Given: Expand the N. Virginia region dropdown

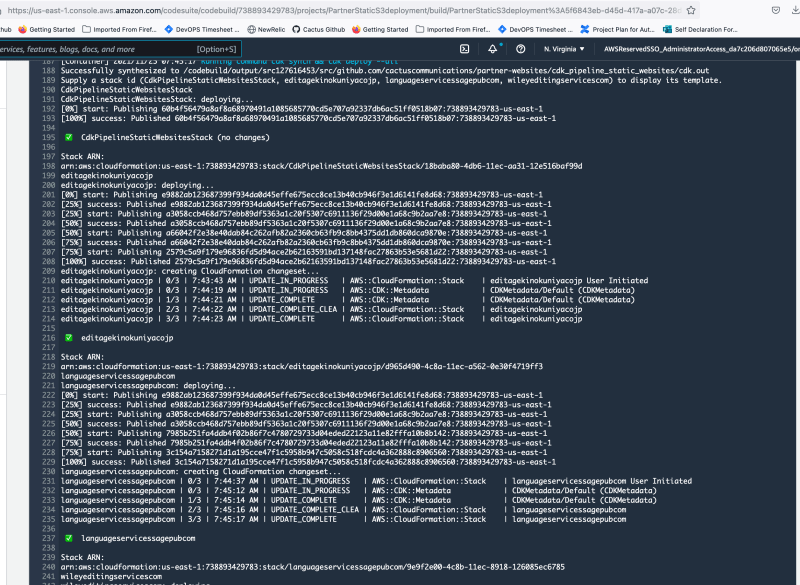Looking at the screenshot, I should tap(564, 49).
